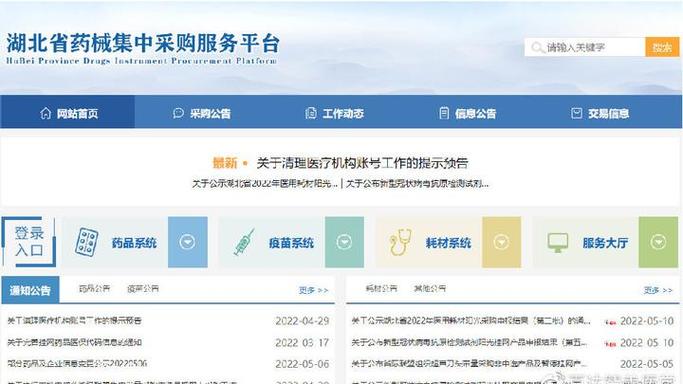
Task: Click 更多 >> in the left notice panel
Action: [x=313, y=290]
